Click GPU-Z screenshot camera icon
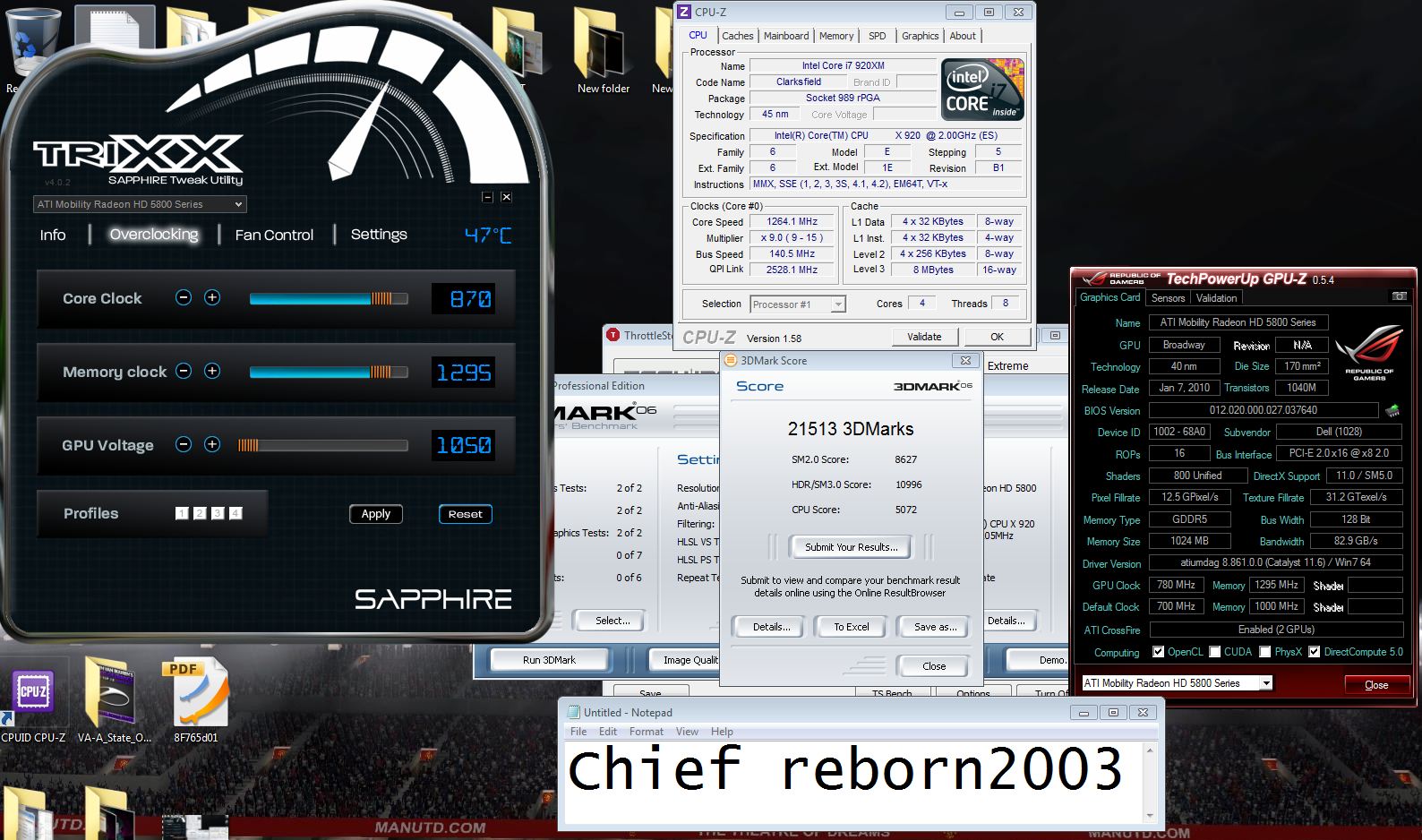 [x=1399, y=296]
